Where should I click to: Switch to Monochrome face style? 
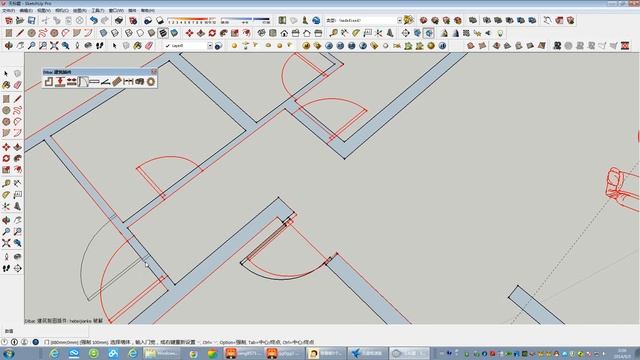pyautogui.click(x=174, y=33)
